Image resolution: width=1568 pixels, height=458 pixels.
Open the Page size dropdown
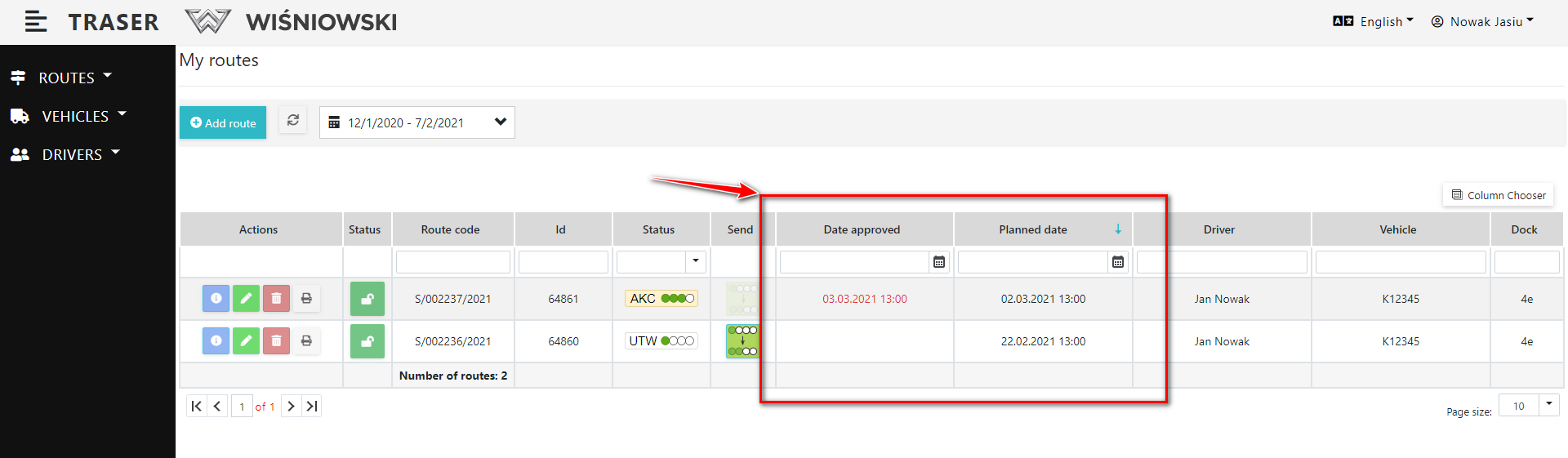click(x=1548, y=405)
